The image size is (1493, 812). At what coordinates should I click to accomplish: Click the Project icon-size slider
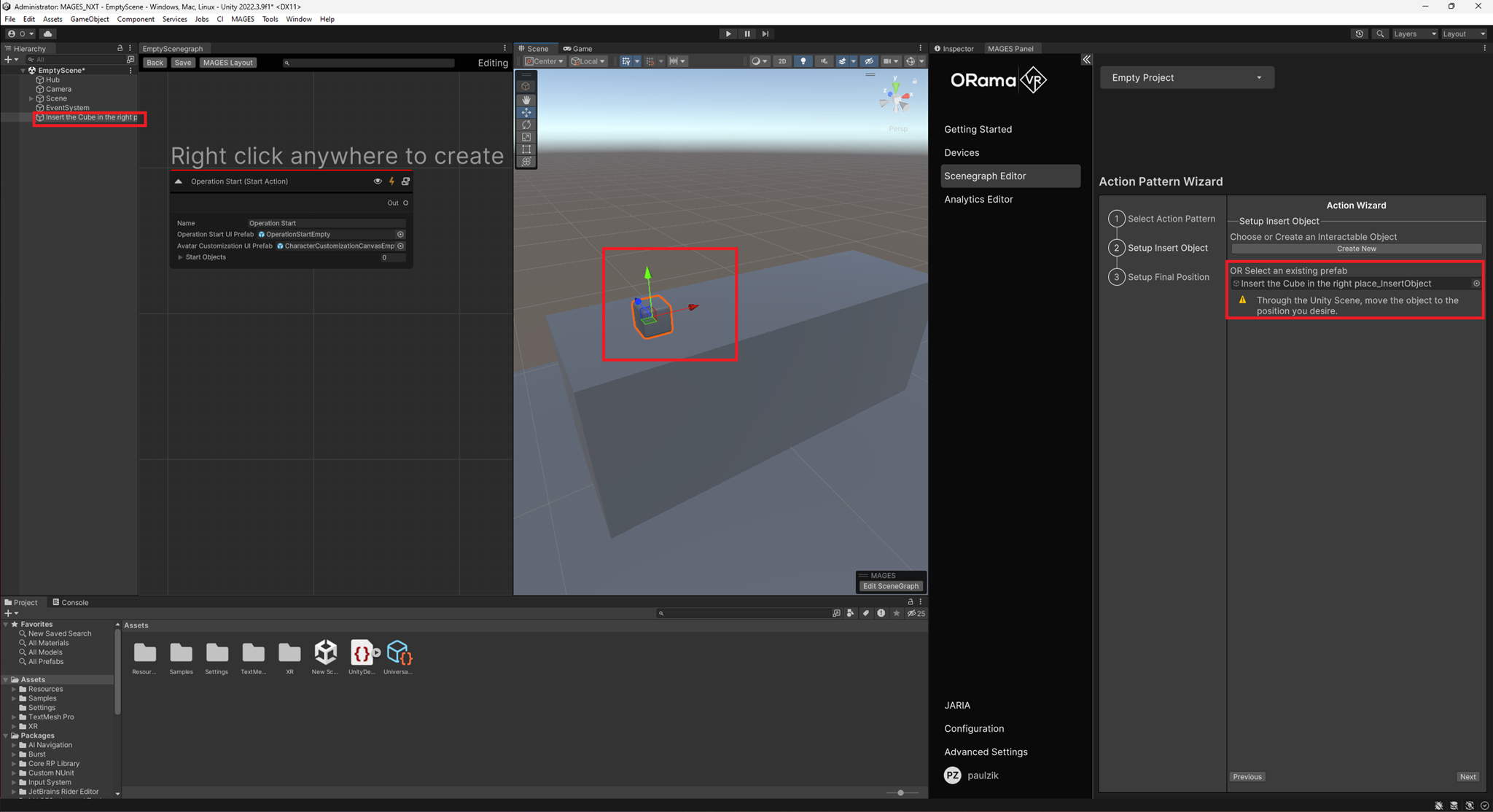(901, 792)
